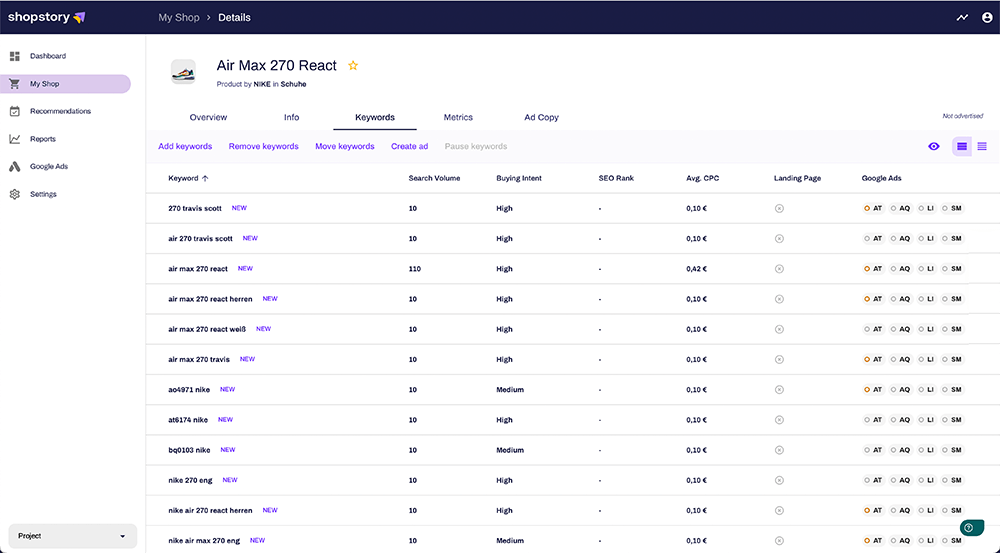
Task: Open Recommendations in the sidebar
Action: click(x=60, y=111)
